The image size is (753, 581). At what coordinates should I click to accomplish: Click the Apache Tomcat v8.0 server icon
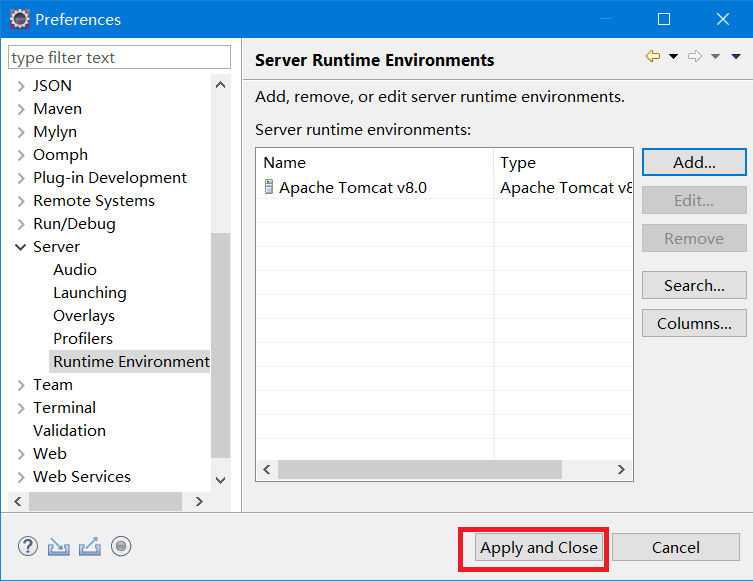point(268,187)
